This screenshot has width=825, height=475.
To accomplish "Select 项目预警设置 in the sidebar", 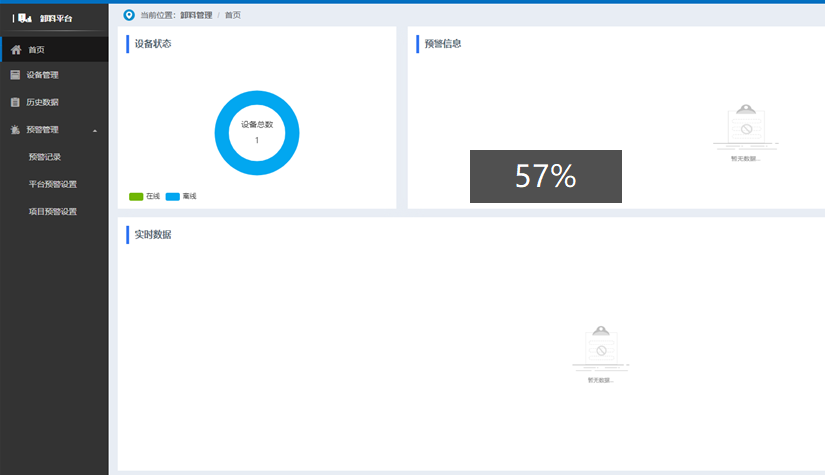I will [53, 211].
